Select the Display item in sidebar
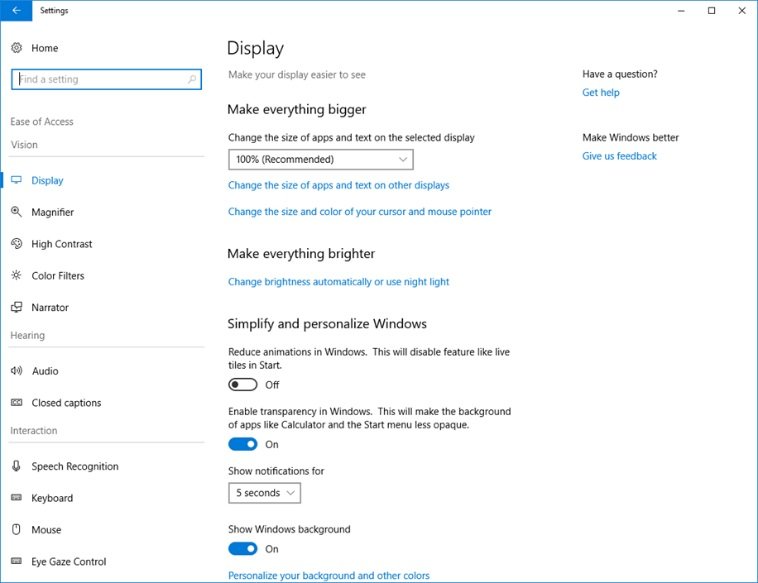The height and width of the screenshot is (583, 758). tap(47, 180)
